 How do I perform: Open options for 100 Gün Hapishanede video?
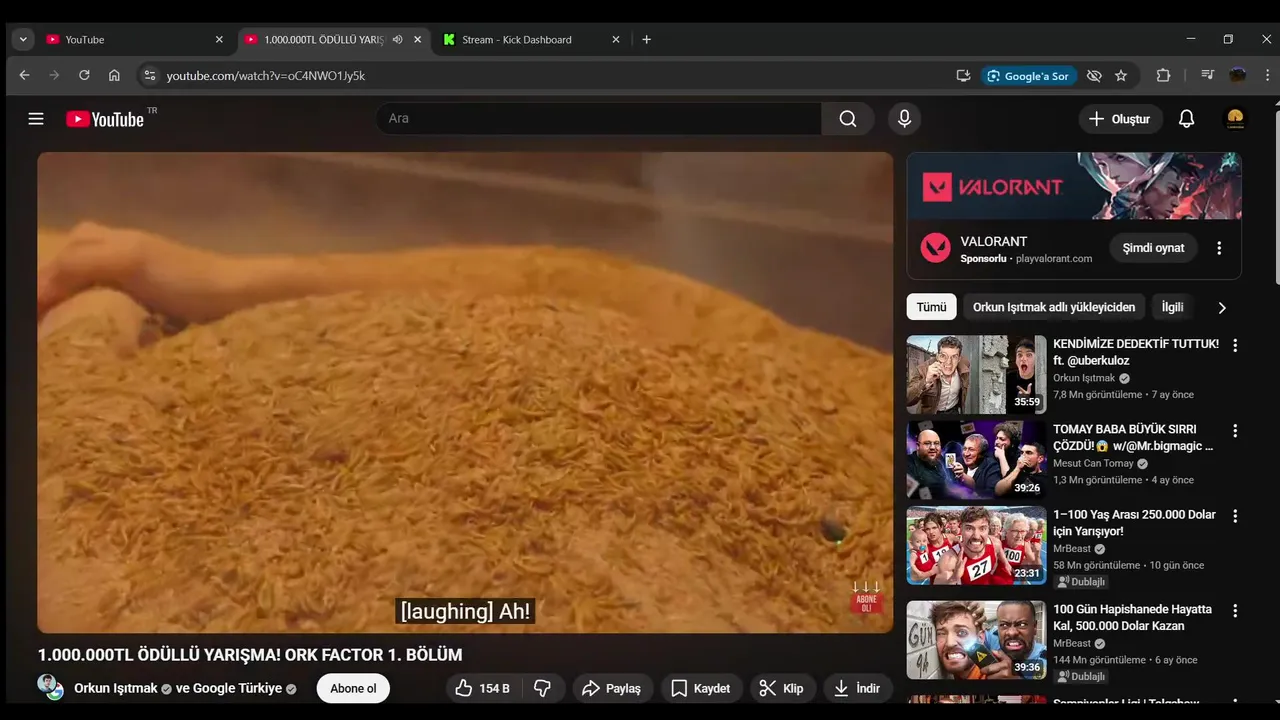[x=1235, y=610]
